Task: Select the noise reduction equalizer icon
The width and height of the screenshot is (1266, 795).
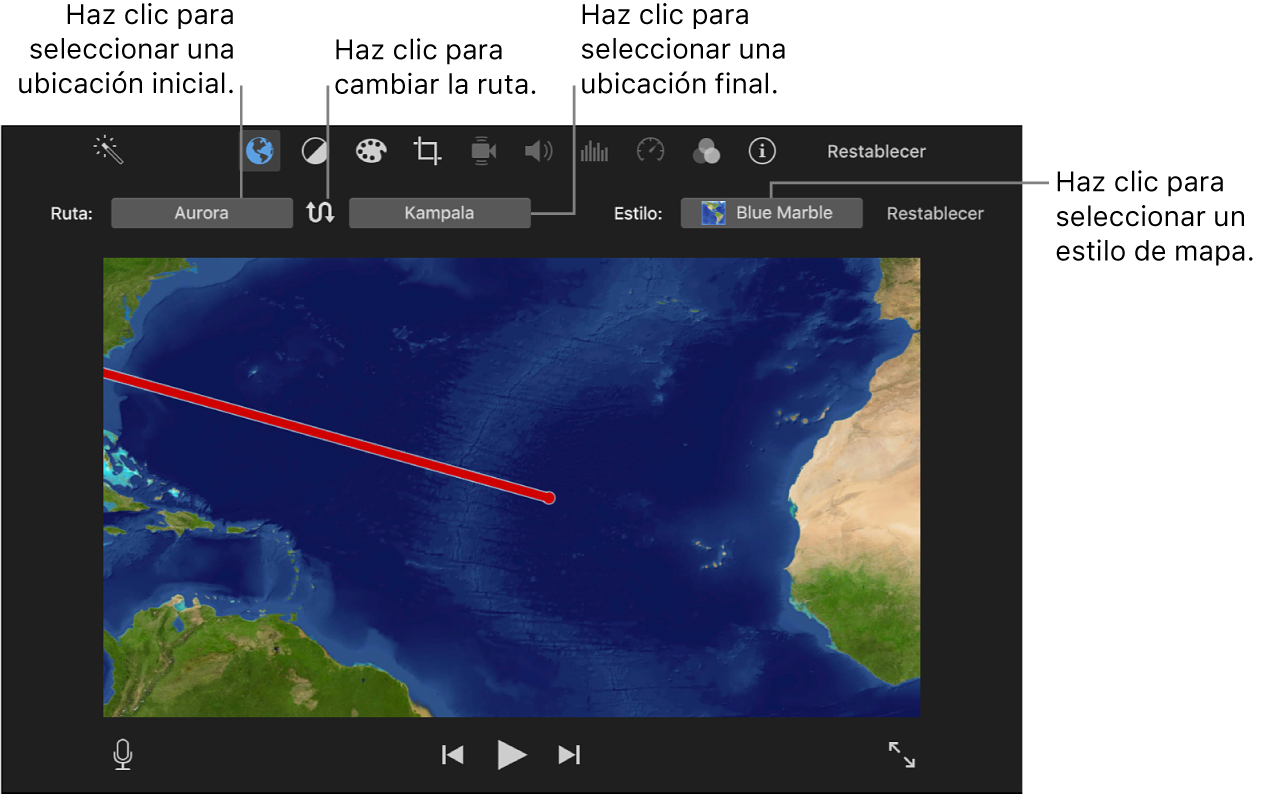Action: (594, 150)
